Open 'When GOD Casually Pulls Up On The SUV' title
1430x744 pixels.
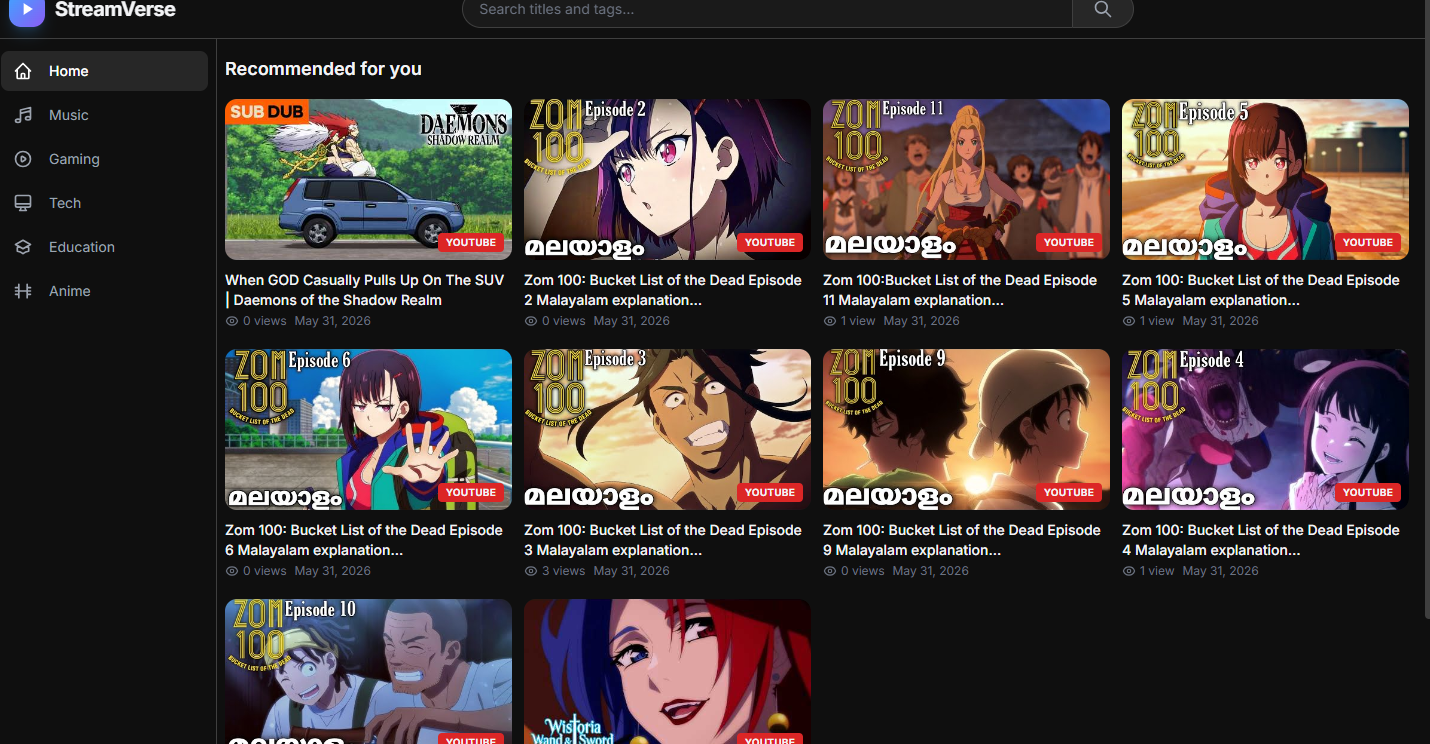click(365, 290)
